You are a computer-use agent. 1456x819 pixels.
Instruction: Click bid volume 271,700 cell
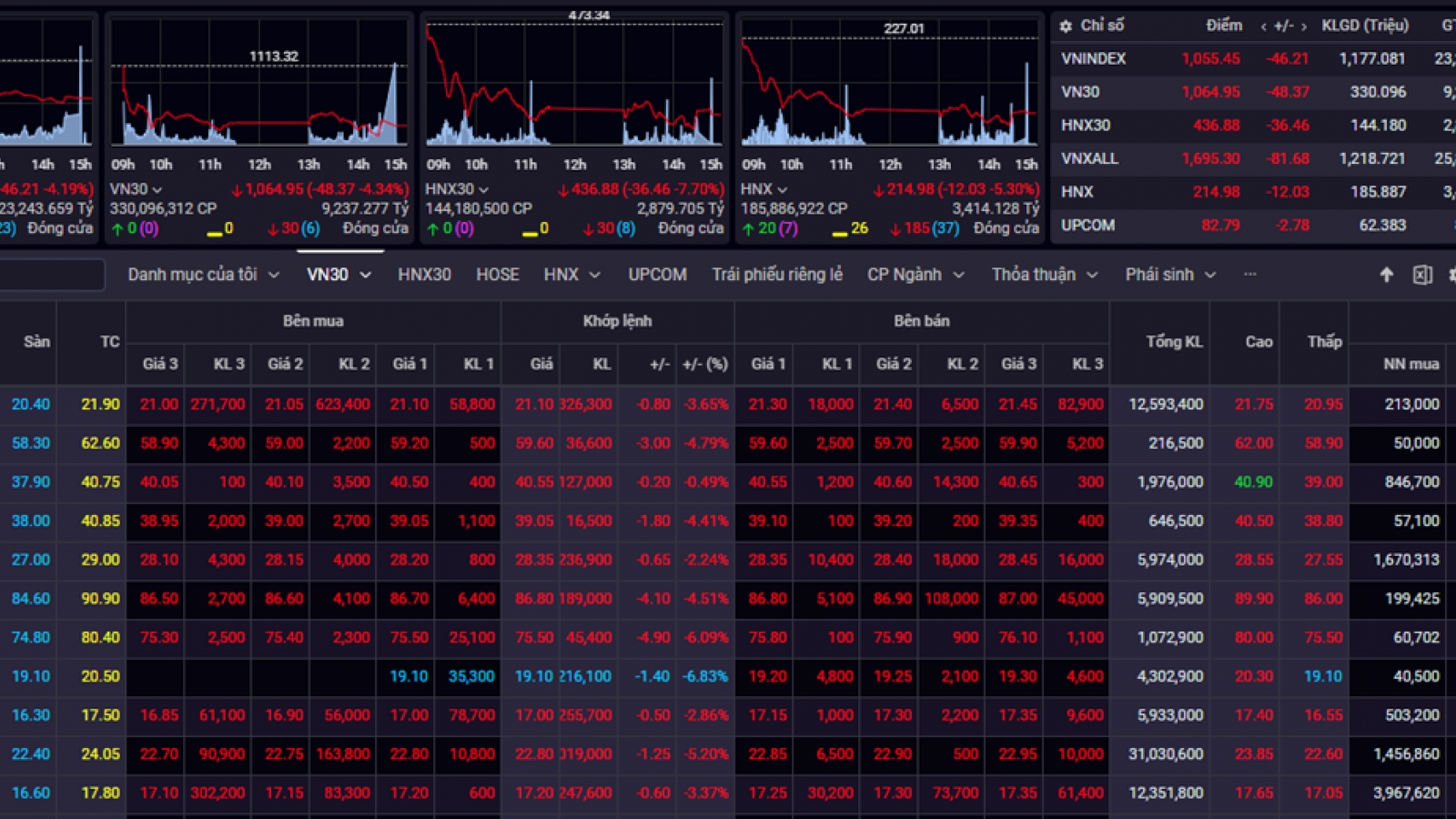click(x=217, y=404)
